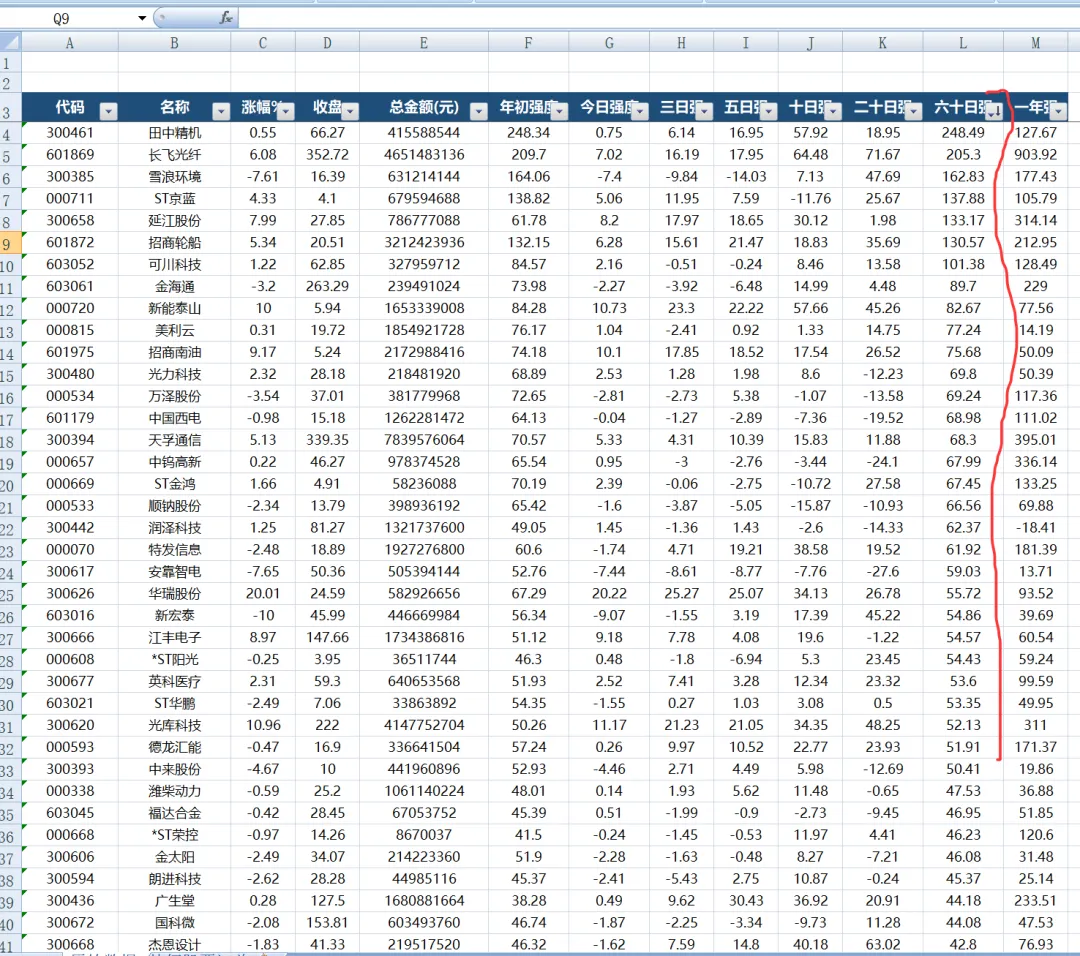Click code cell 300385
This screenshot has width=1080, height=956.
[70, 176]
